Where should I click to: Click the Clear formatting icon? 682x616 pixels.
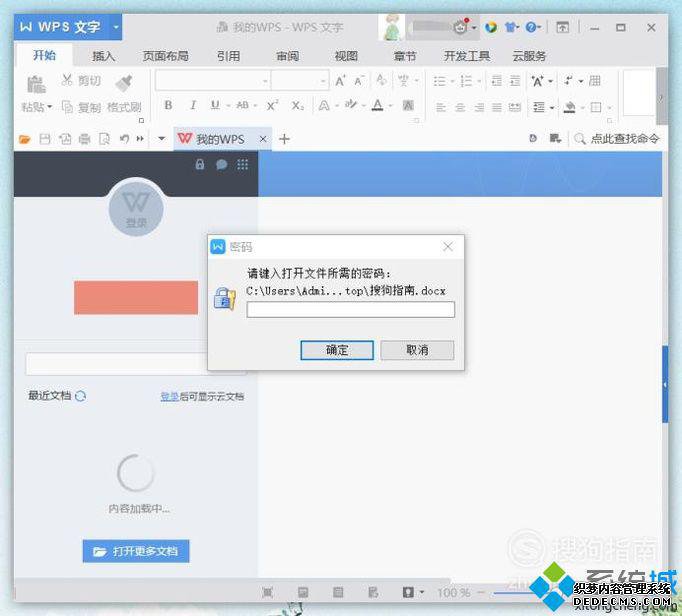click(381, 80)
